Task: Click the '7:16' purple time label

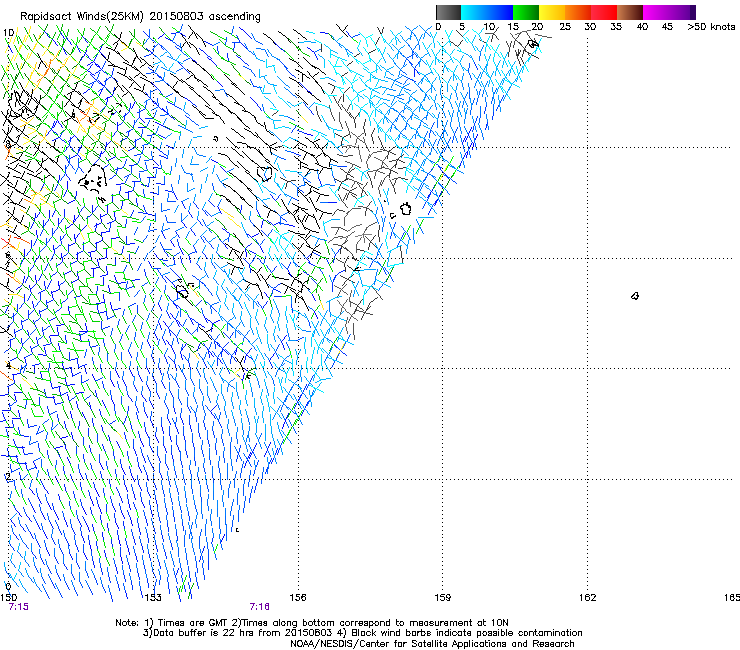Action: [x=260, y=607]
